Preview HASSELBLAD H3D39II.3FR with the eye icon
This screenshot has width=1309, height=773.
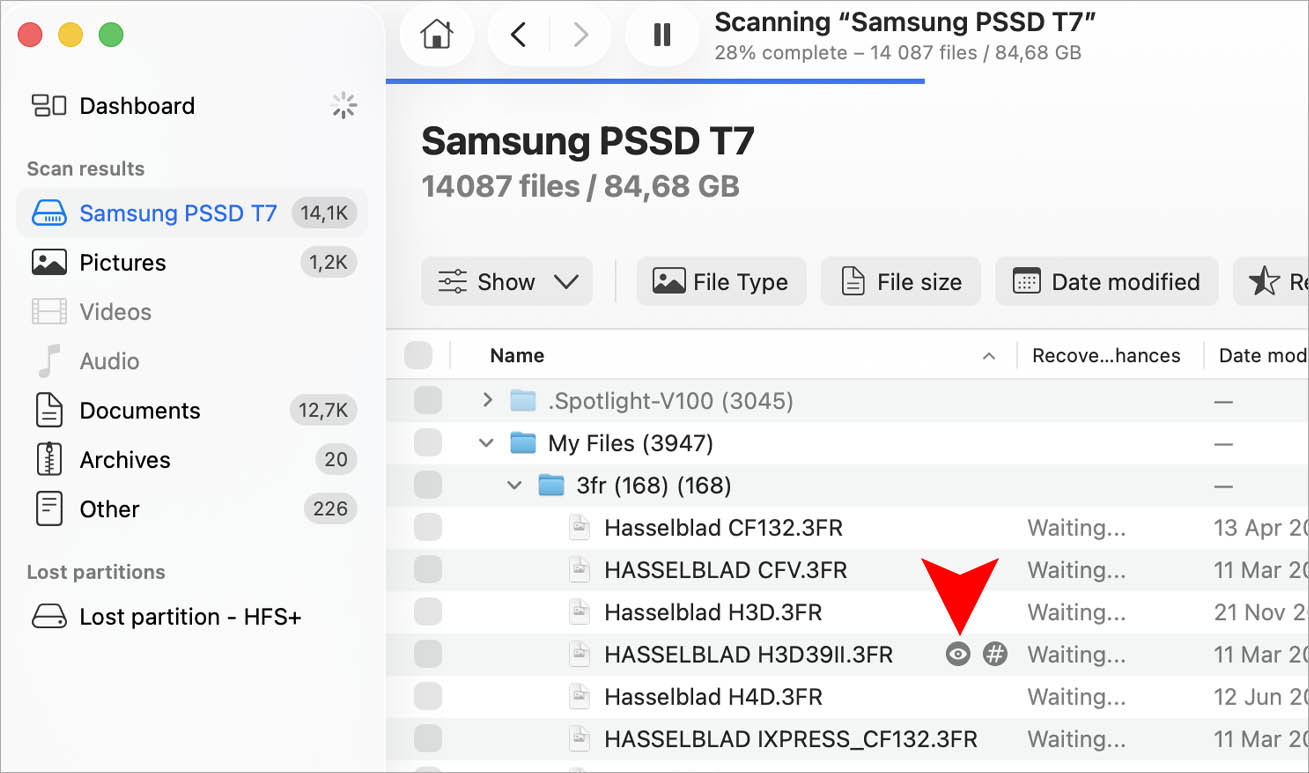tap(957, 654)
